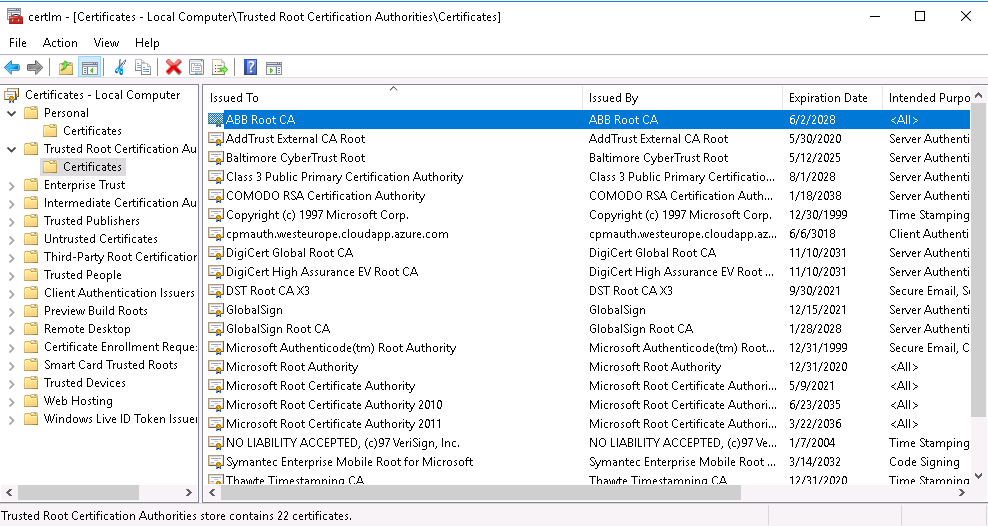The width and height of the screenshot is (988, 526).
Task: Open the View menu
Action: coord(106,43)
